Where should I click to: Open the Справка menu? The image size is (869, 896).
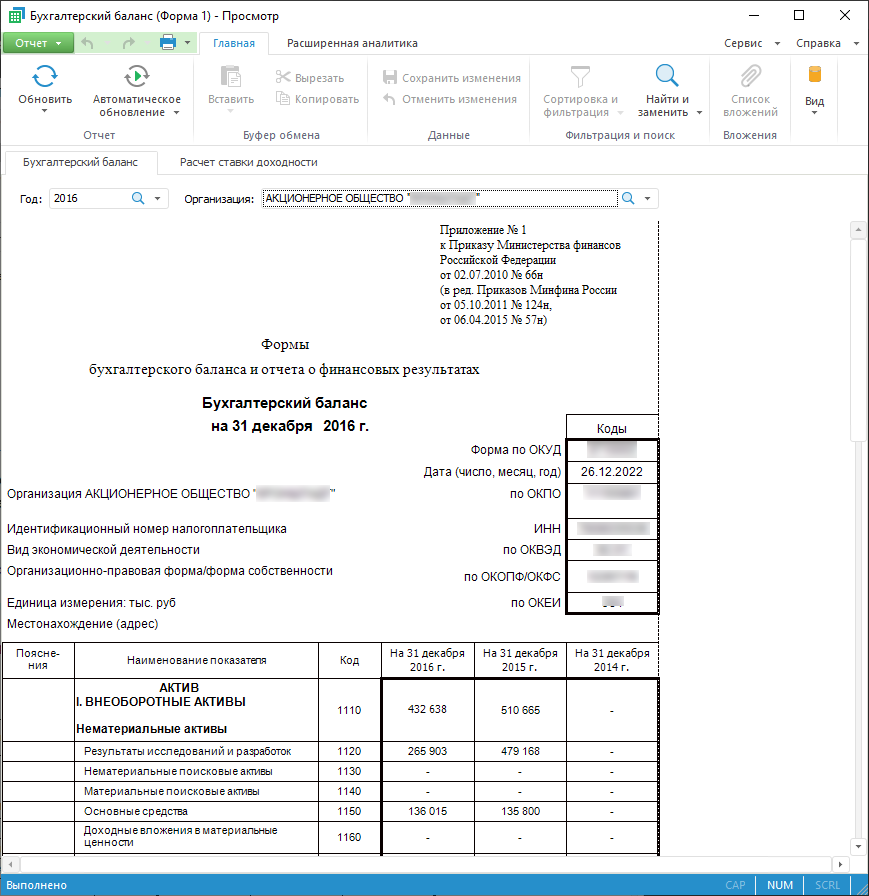(x=827, y=43)
